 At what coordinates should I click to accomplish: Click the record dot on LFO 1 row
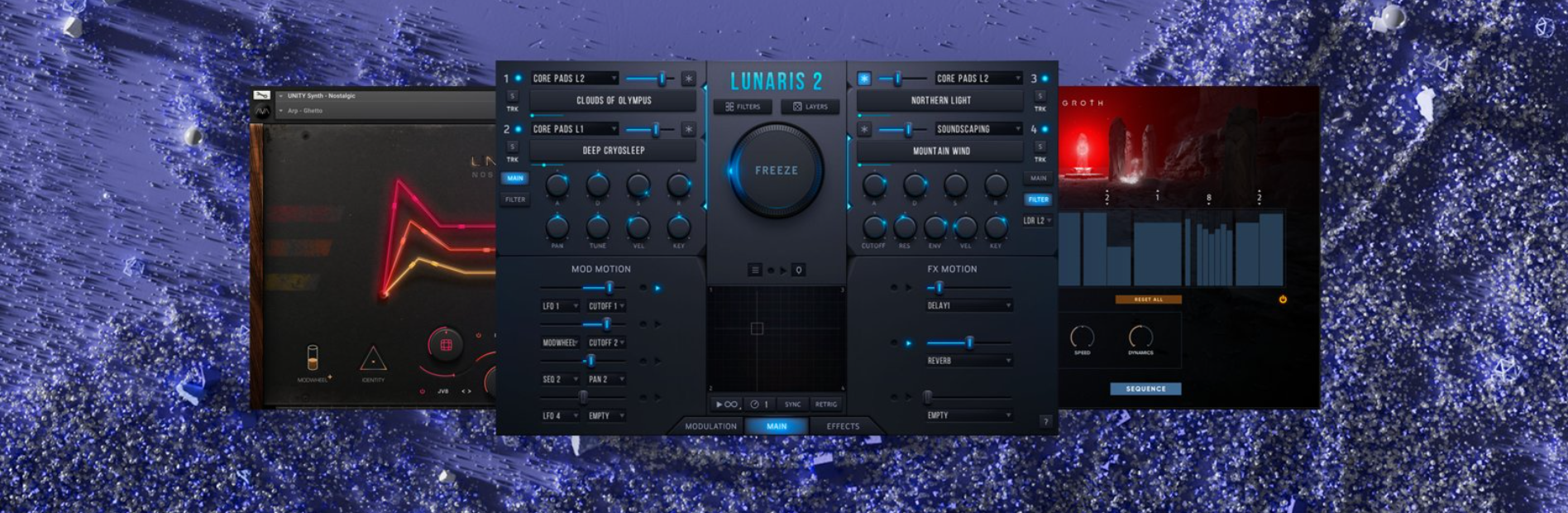[x=643, y=288]
